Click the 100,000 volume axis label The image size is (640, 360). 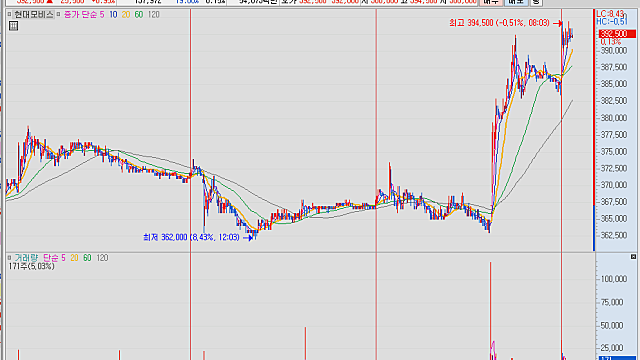[x=613, y=279]
